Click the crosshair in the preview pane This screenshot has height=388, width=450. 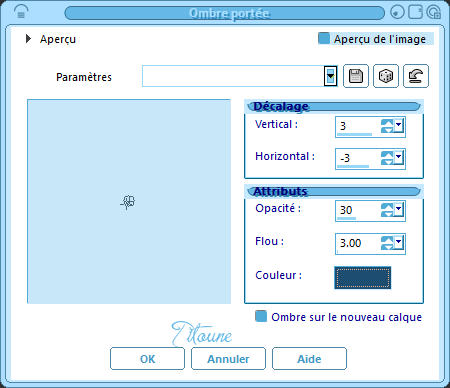[x=128, y=202]
